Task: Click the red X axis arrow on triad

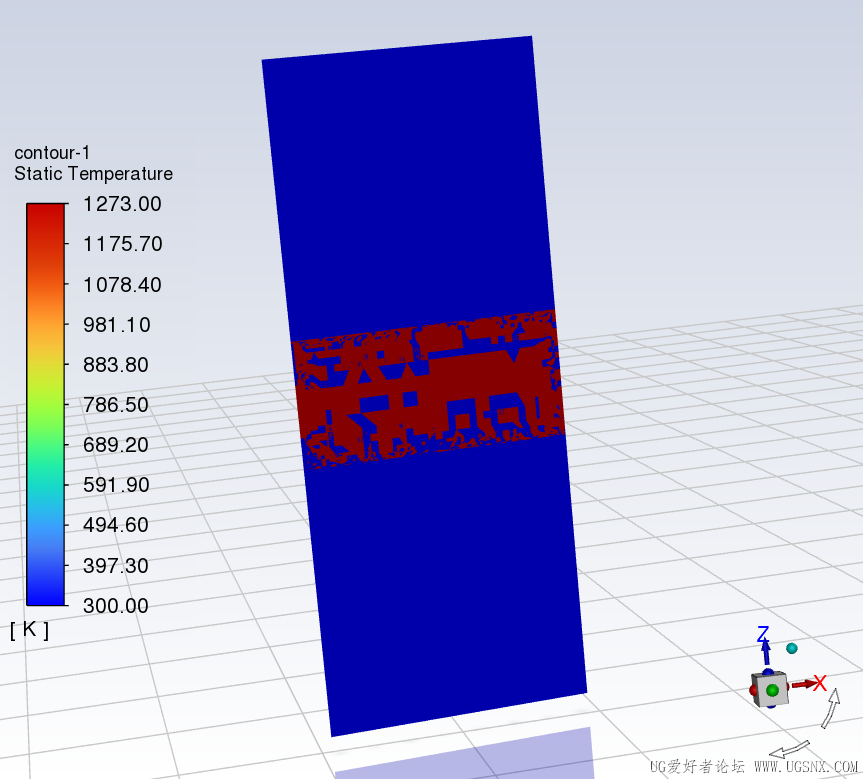Action: tap(803, 684)
